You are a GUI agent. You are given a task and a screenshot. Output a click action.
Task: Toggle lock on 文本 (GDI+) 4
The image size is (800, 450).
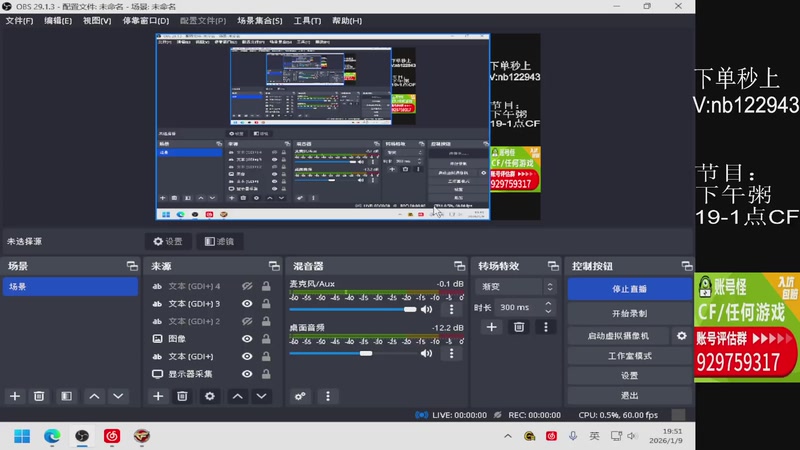[x=266, y=286]
